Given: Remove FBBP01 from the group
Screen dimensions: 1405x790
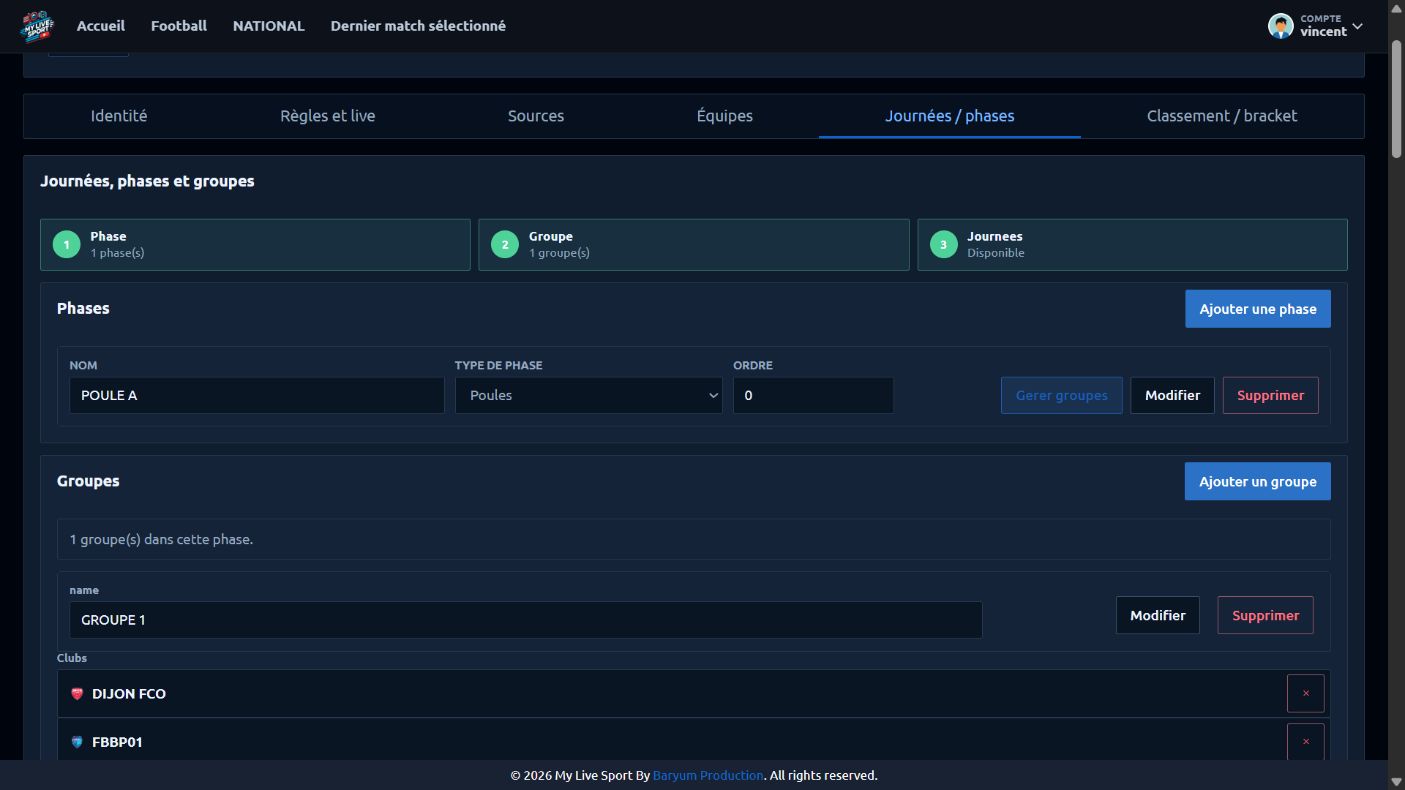Looking at the screenshot, I should [1305, 742].
